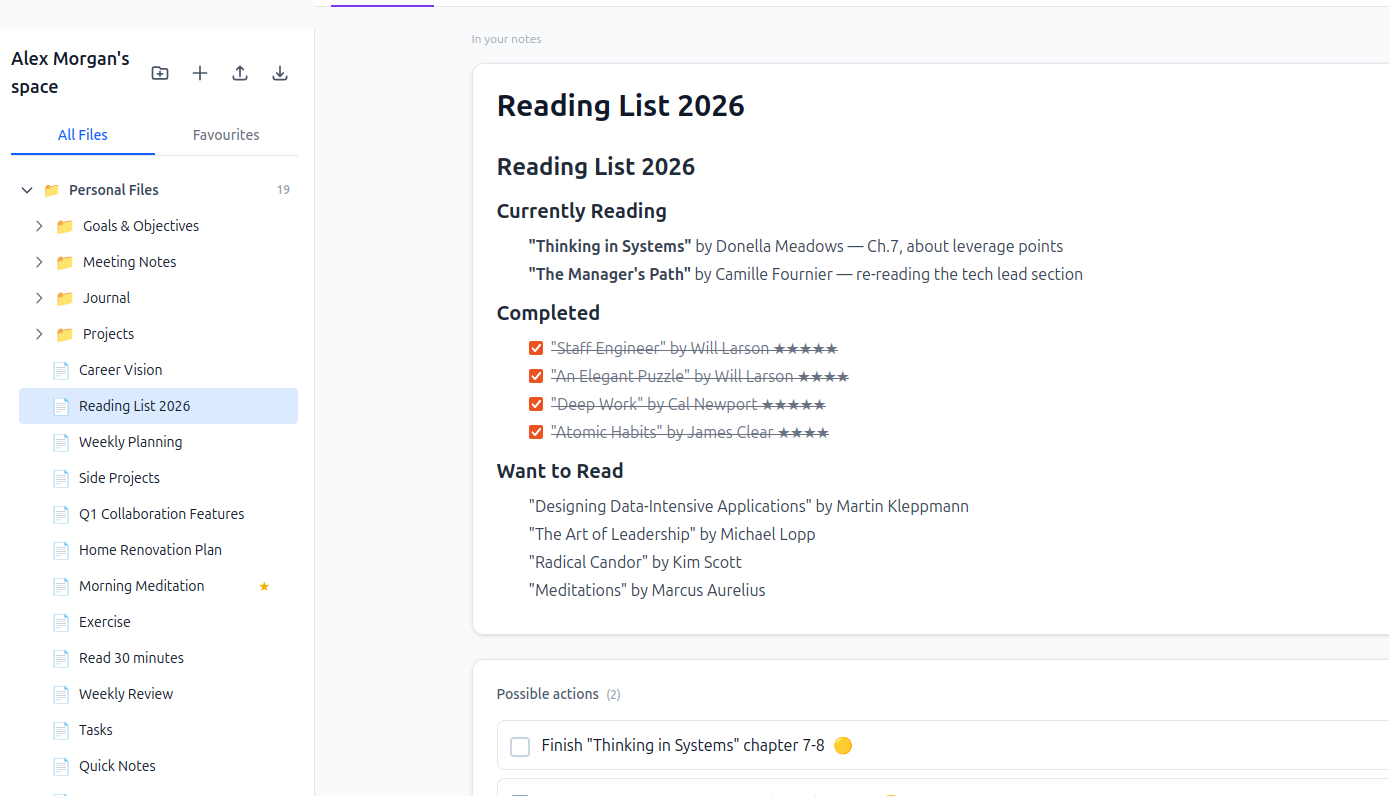
Task: Click the "Want to Read" heading
Action: (560, 471)
